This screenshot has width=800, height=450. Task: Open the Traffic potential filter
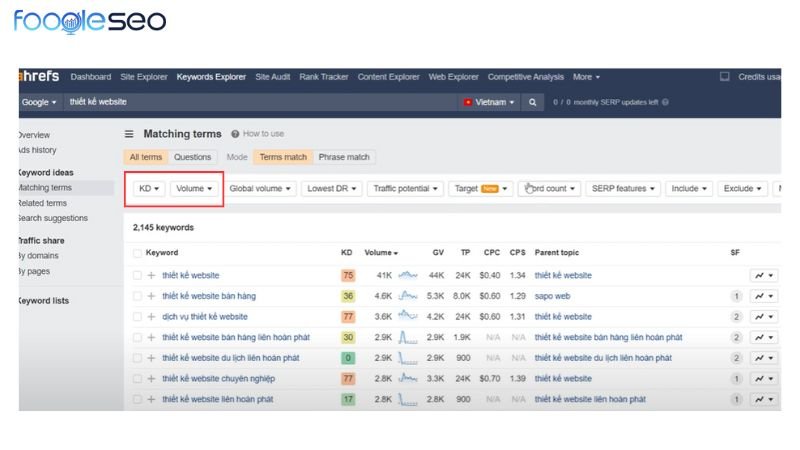[x=405, y=189]
